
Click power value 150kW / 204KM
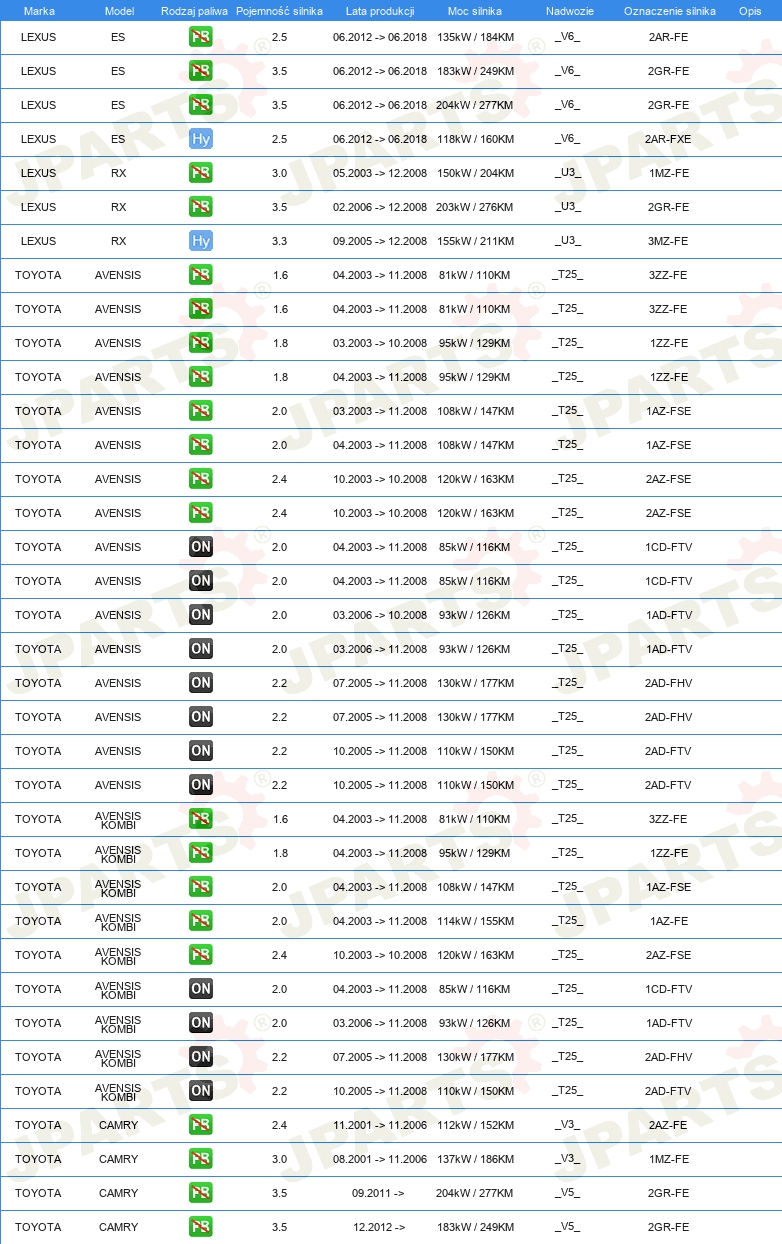tap(475, 173)
